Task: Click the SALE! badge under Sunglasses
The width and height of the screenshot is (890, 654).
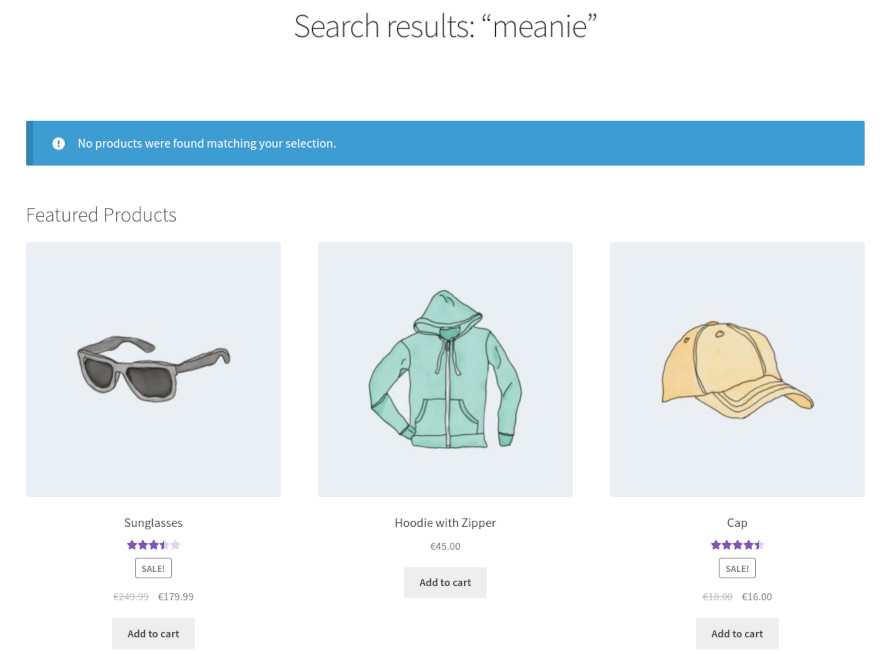Action: click(153, 568)
